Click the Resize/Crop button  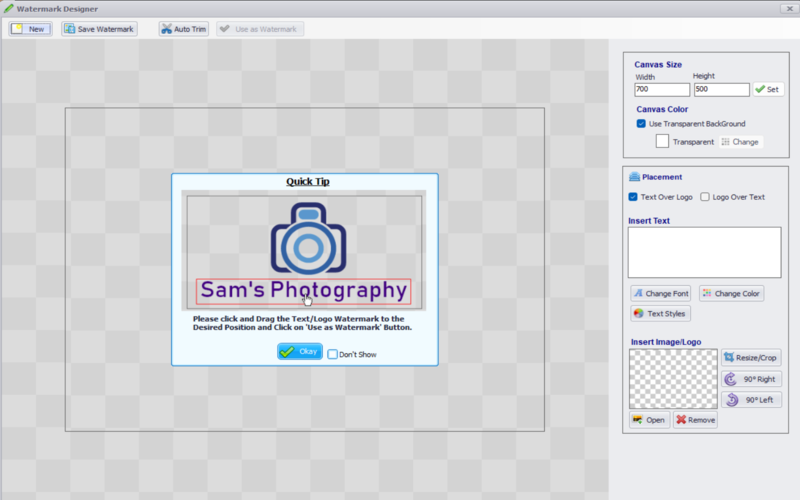point(751,358)
